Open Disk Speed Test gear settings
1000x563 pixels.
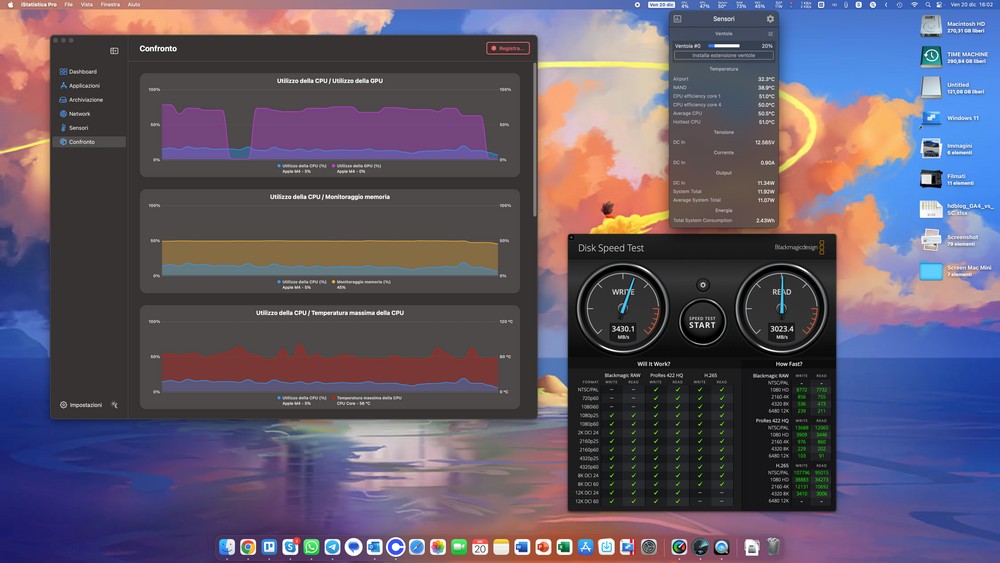click(x=702, y=285)
